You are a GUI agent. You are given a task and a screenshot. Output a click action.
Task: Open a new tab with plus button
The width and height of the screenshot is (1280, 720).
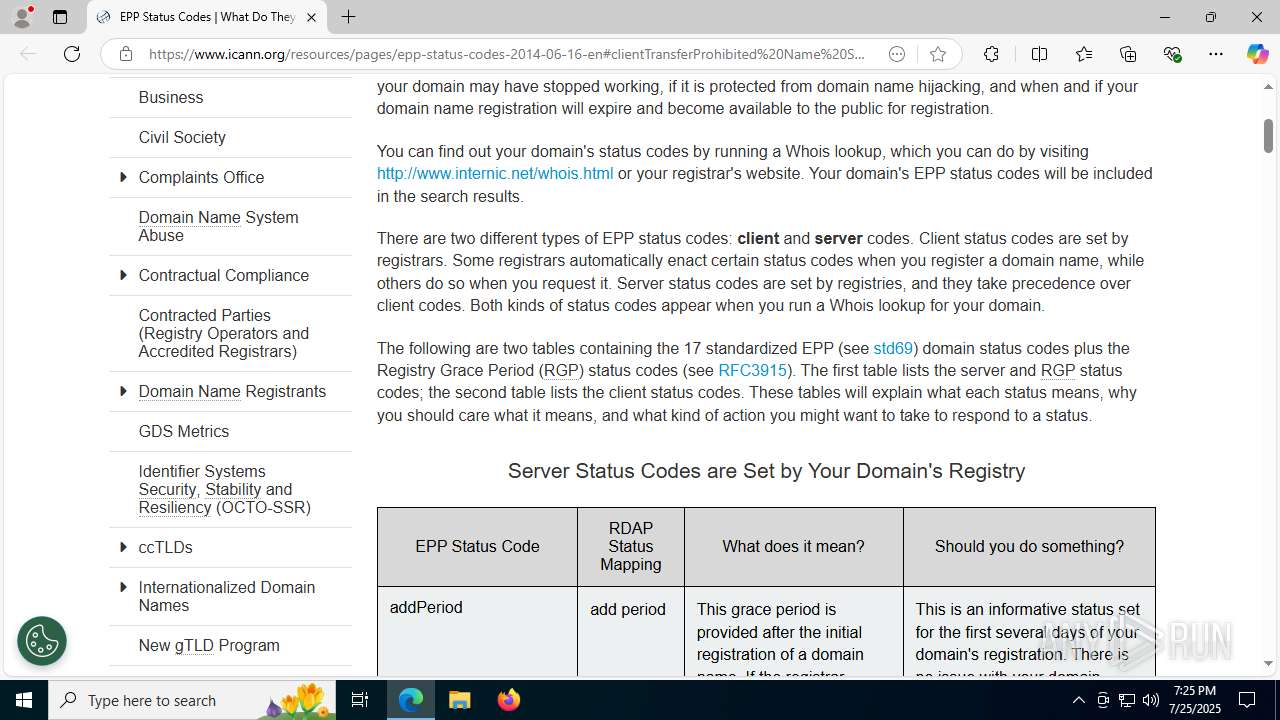[348, 17]
